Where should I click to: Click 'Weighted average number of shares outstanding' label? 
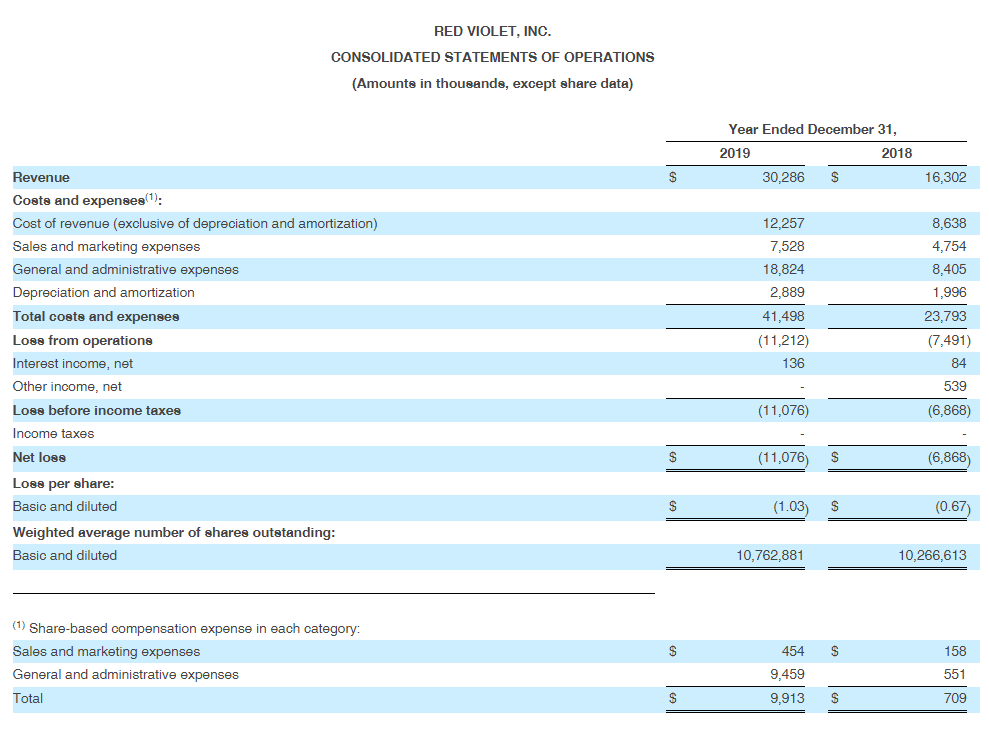(174, 532)
